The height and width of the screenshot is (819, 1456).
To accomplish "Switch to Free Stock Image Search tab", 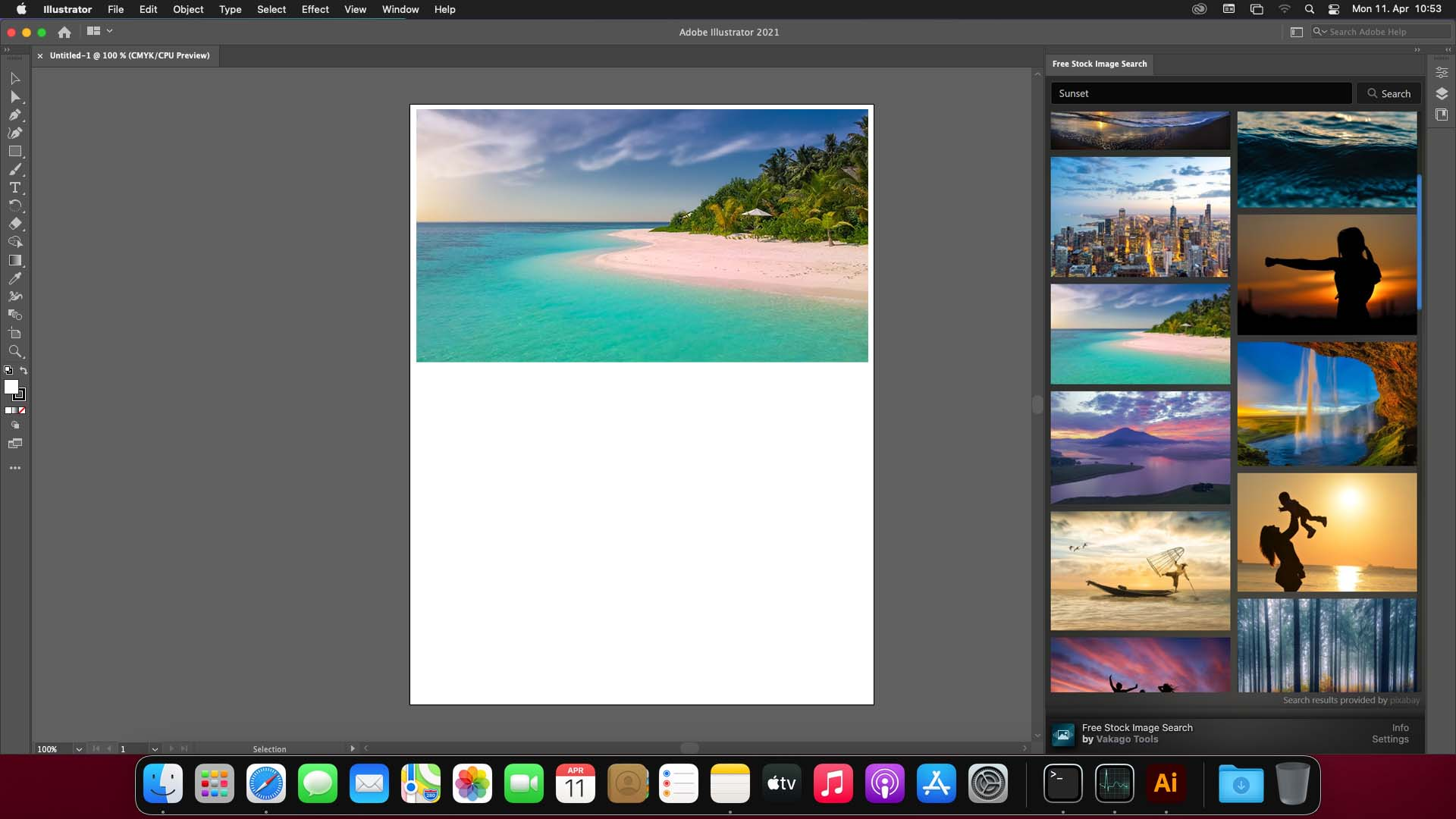I will 1099,64.
